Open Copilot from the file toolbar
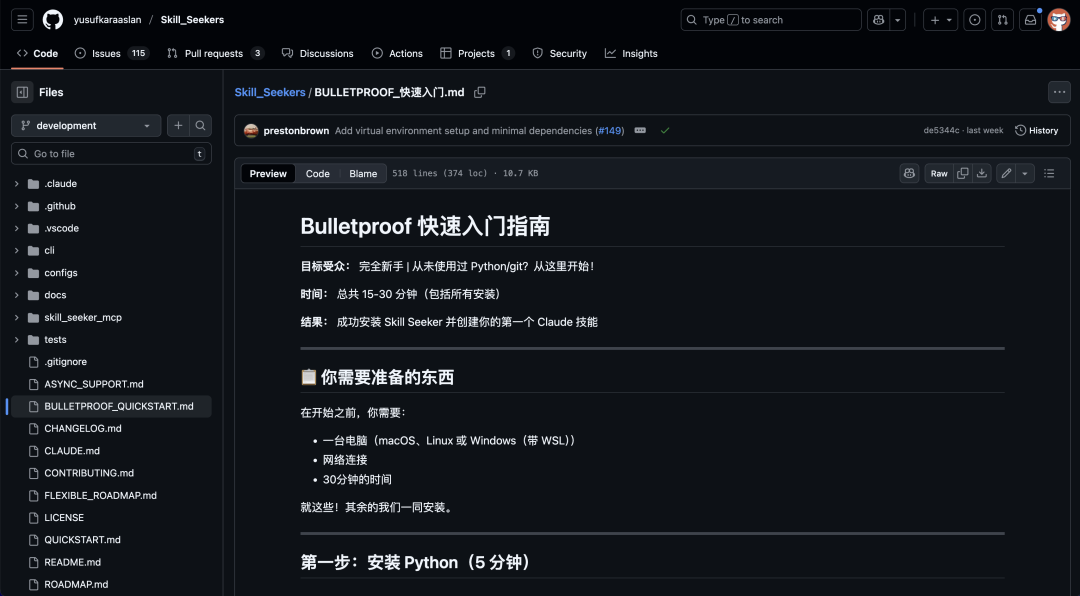Image resolution: width=1080 pixels, height=596 pixels. click(x=908, y=172)
